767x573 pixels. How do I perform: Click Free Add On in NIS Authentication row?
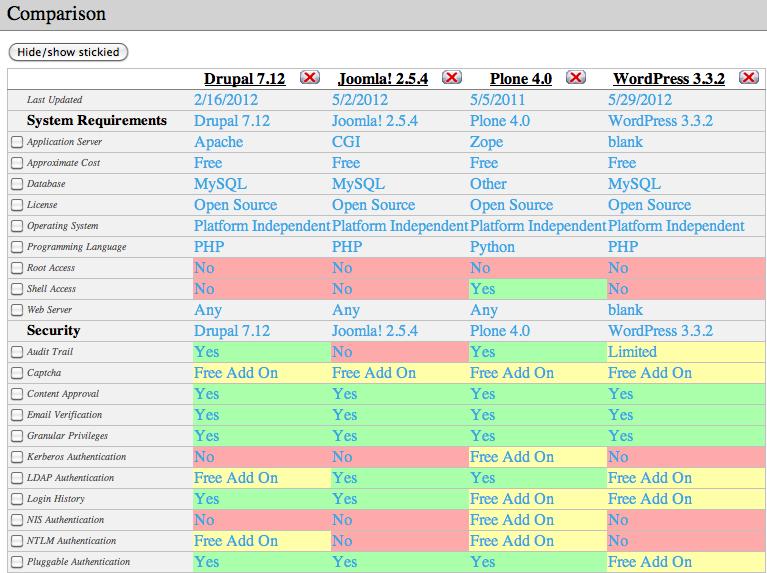512,520
